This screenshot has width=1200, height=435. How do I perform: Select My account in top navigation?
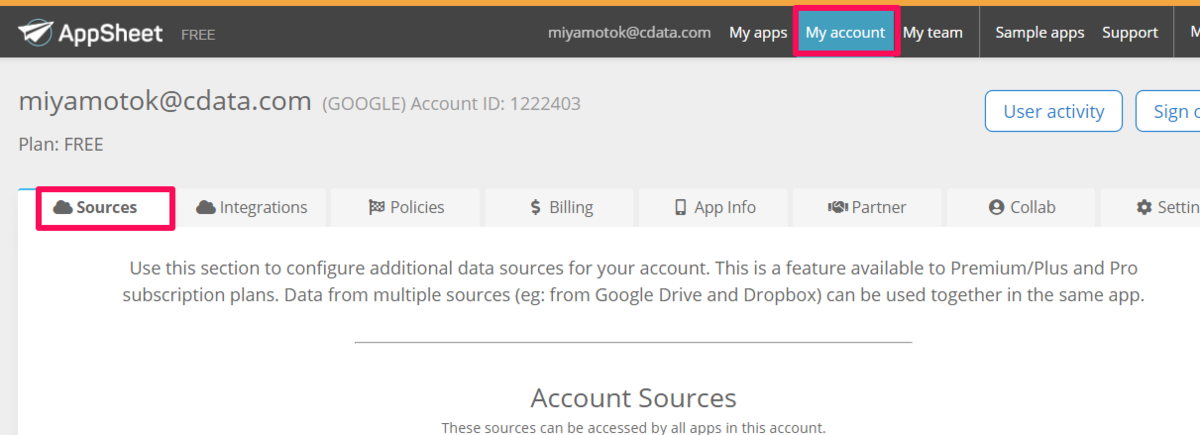(x=845, y=32)
